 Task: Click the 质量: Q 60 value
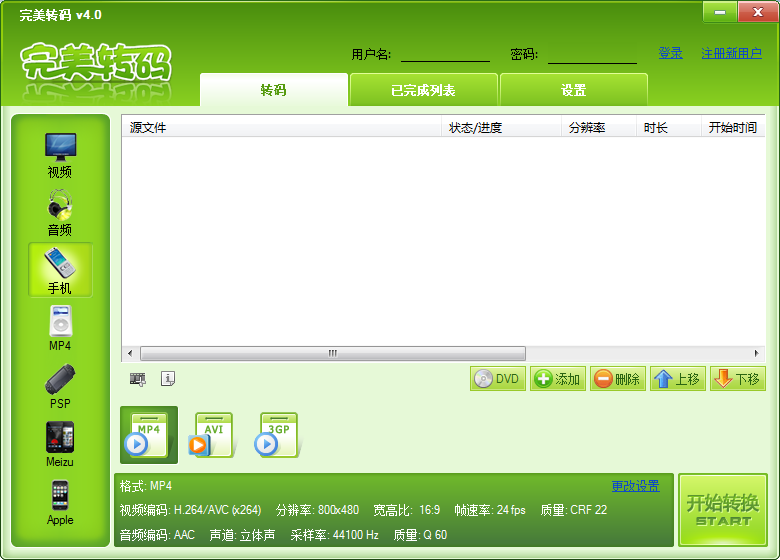click(420, 535)
